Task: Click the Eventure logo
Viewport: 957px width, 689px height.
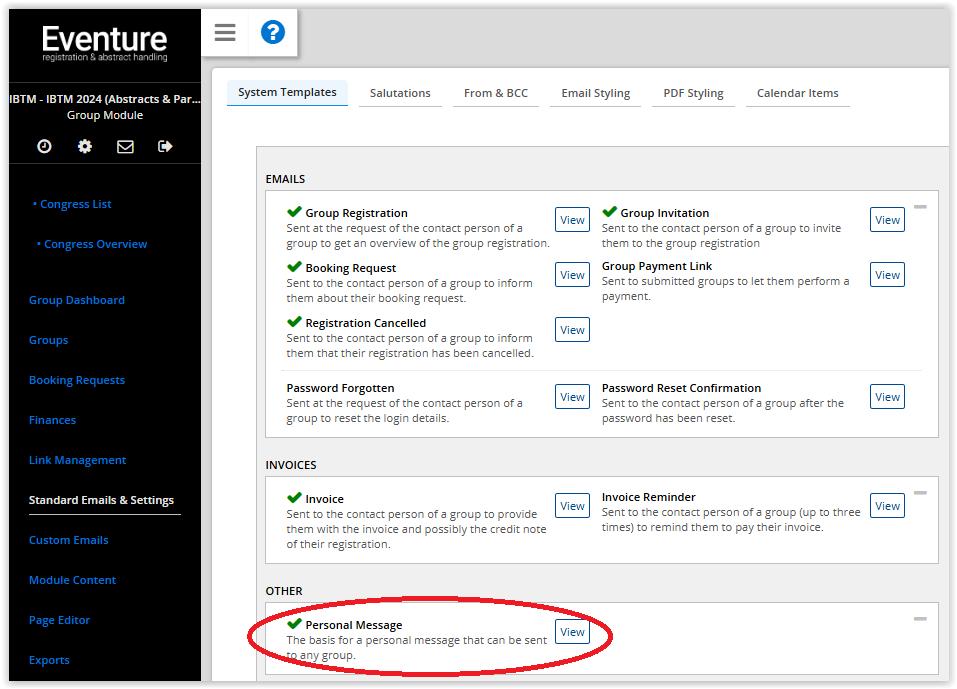Action: pyautogui.click(x=104, y=43)
